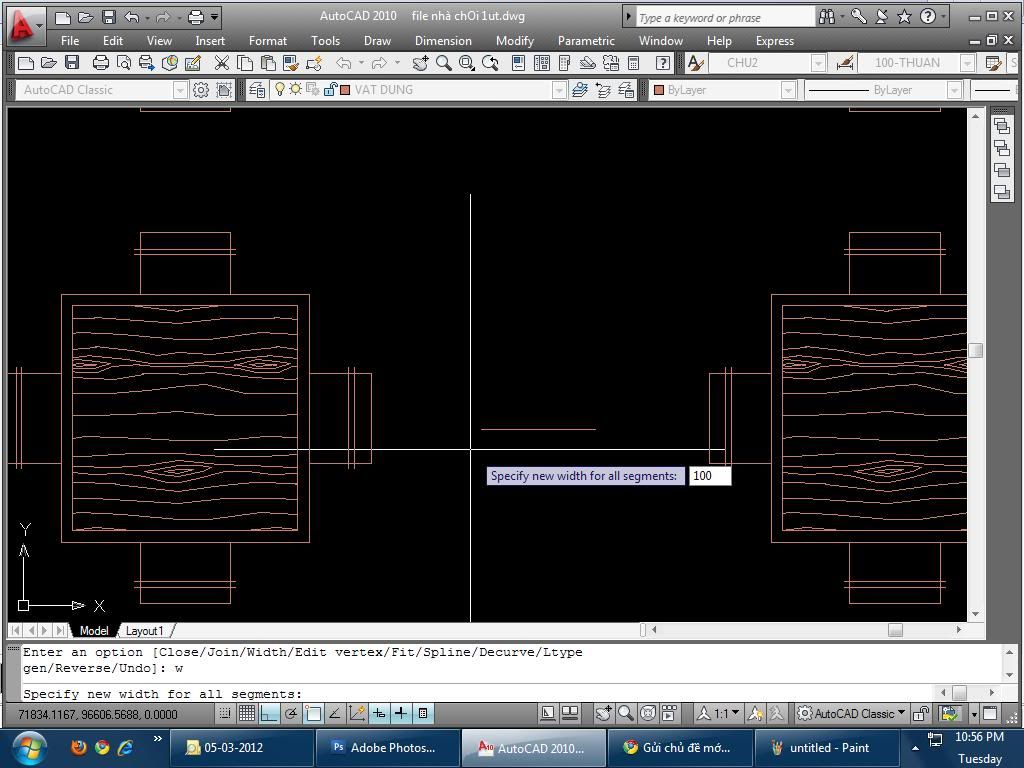Image resolution: width=1024 pixels, height=768 pixels.
Task: Click the Windows Start button
Action: [29, 748]
